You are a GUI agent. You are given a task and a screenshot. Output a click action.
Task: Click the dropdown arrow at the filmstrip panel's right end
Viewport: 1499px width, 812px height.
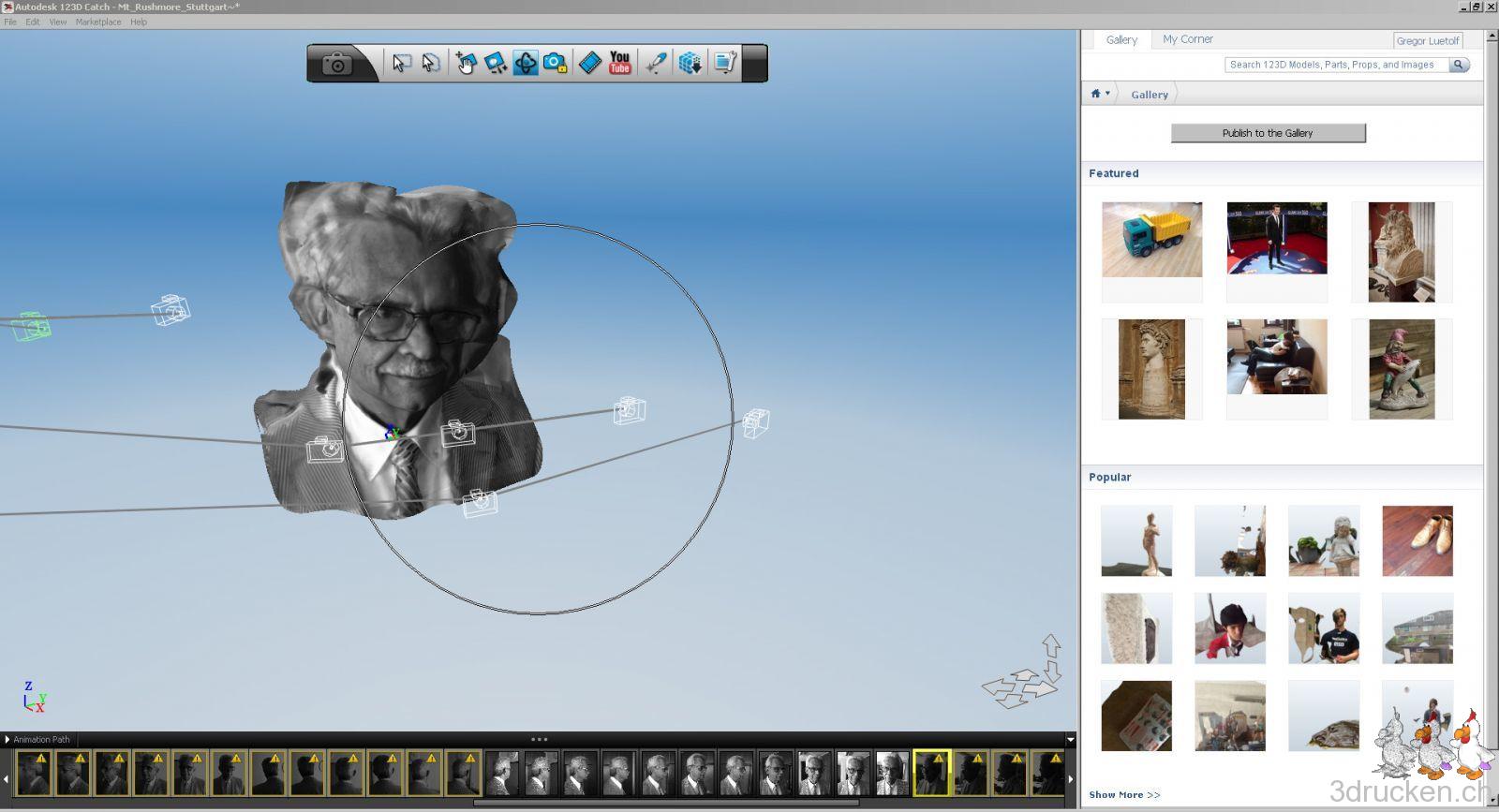pos(1071,740)
